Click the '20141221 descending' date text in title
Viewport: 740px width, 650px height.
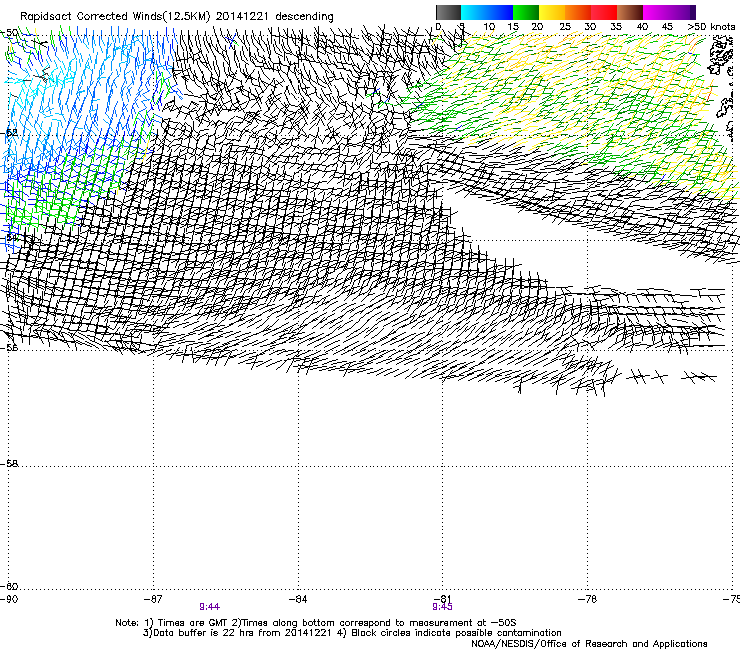pyautogui.click(x=274, y=16)
